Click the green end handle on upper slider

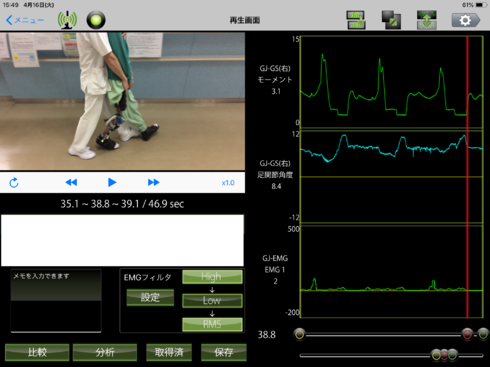tap(483, 334)
